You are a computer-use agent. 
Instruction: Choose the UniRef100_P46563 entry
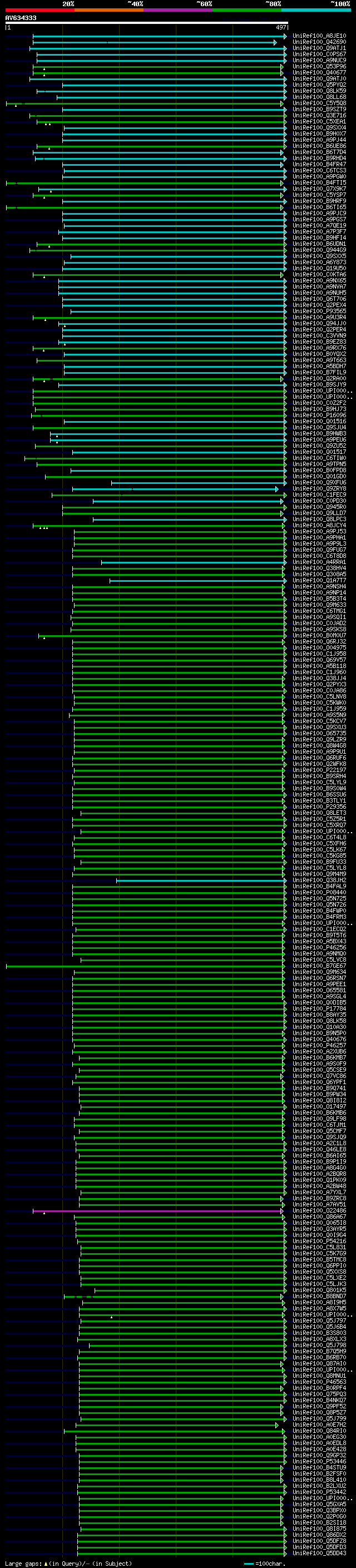pyautogui.click(x=319, y=1382)
